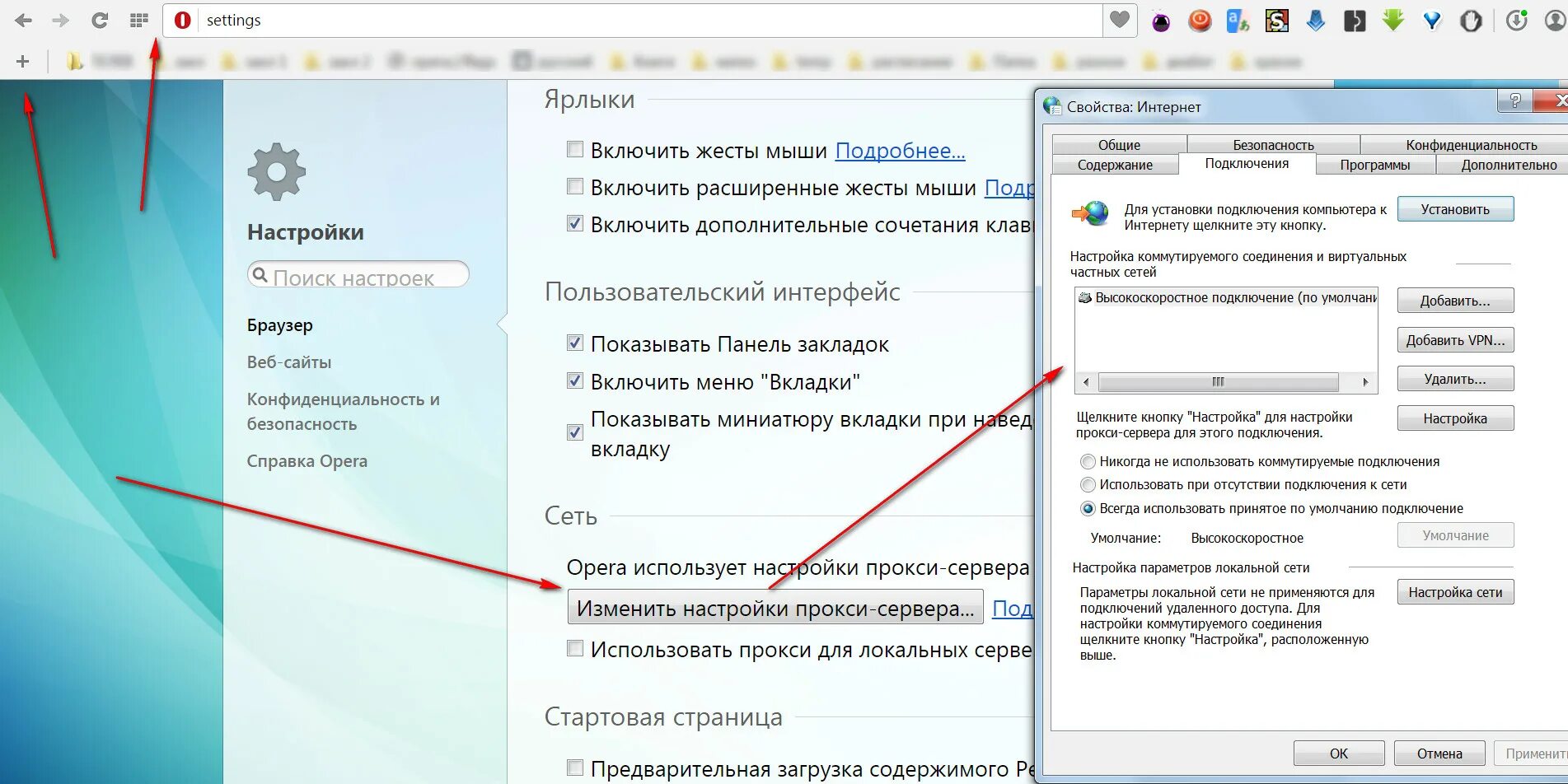Click the Добавить... button

[1455, 301]
